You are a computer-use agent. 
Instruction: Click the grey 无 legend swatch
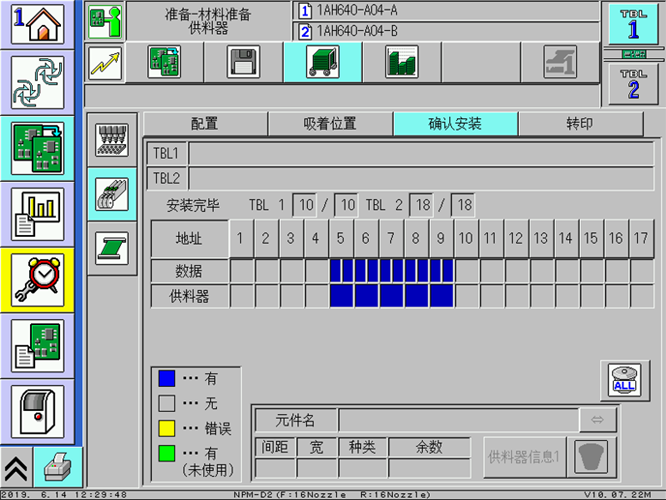point(166,403)
